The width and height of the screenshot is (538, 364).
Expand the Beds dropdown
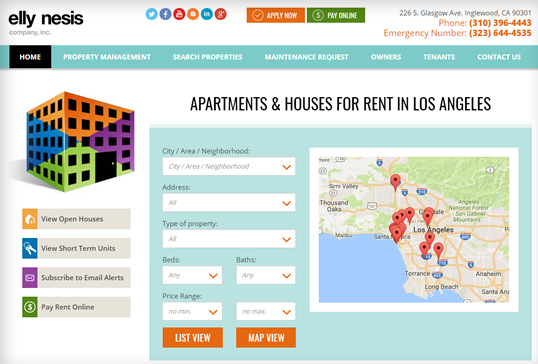pos(192,275)
